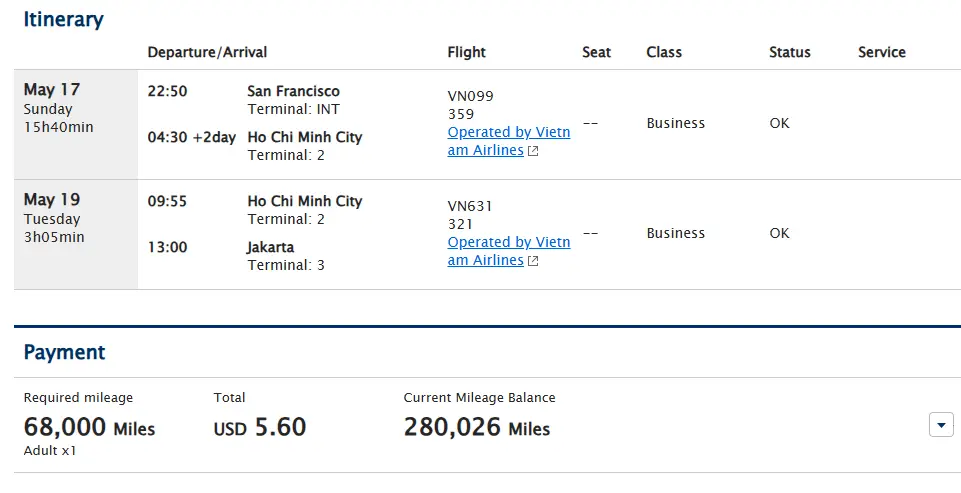Open Operated by Vietnam Airlines link for VN631

click(x=509, y=251)
